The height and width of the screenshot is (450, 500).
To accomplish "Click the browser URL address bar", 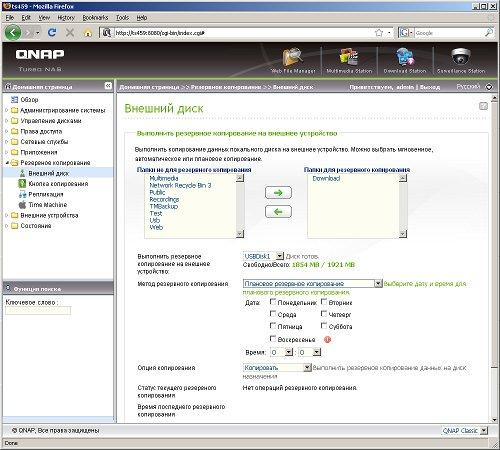I will click(x=243, y=33).
